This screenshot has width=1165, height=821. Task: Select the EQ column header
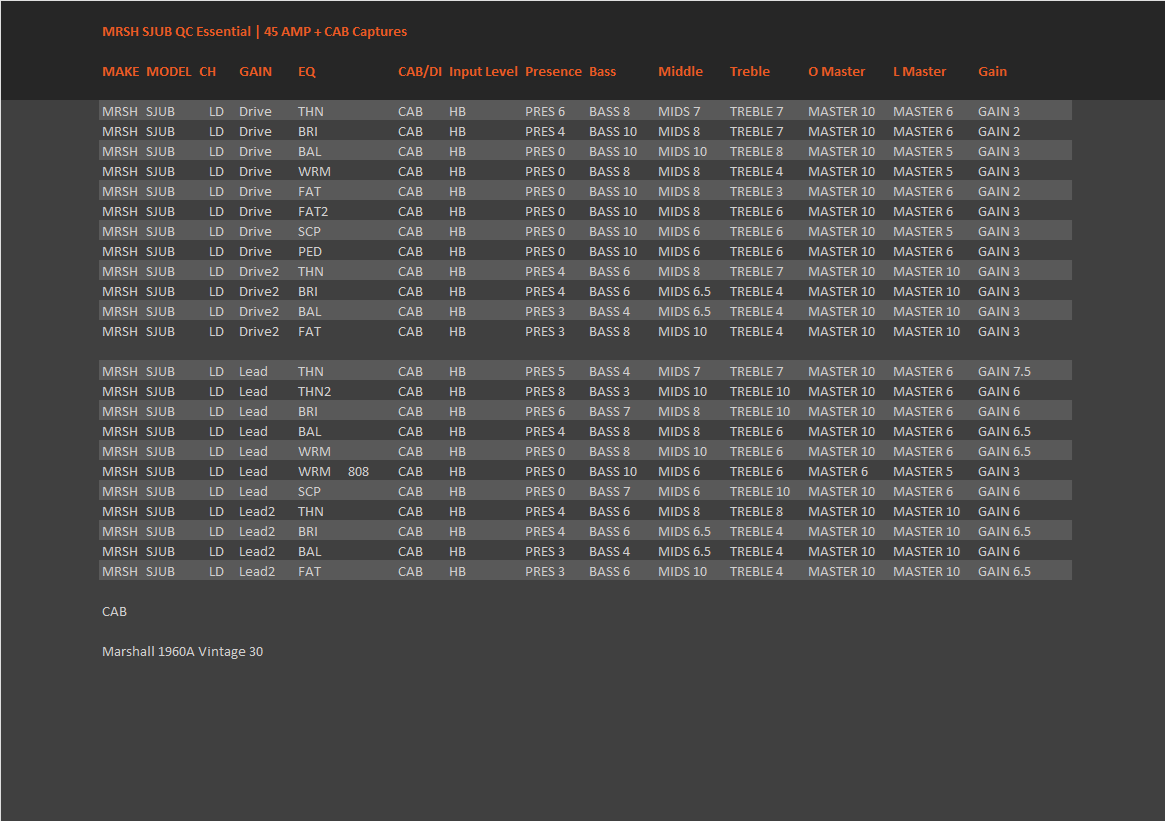[306, 72]
